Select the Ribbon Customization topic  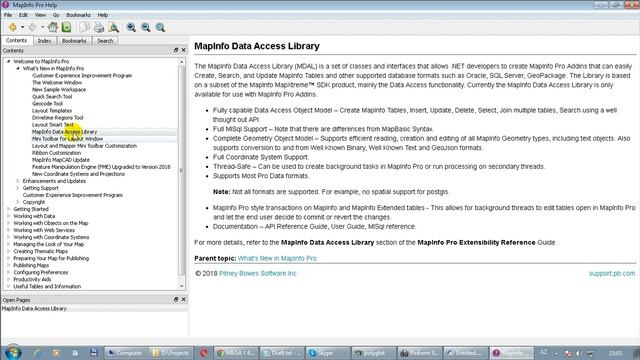(56, 153)
